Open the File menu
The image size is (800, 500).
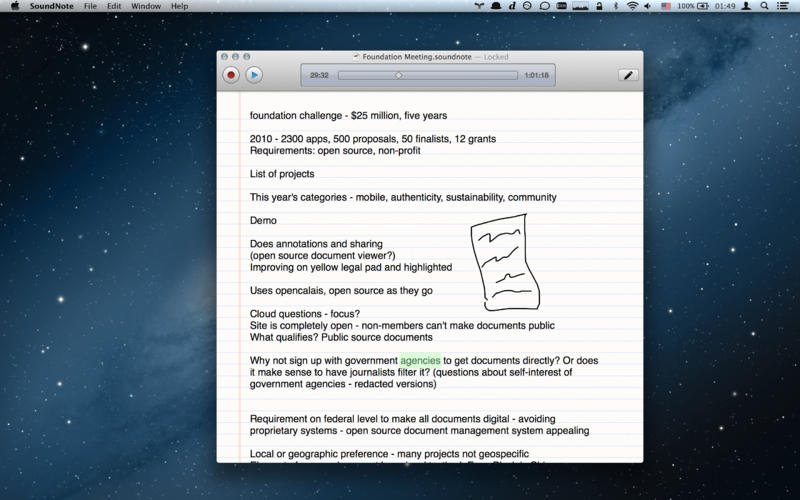tap(91, 6)
